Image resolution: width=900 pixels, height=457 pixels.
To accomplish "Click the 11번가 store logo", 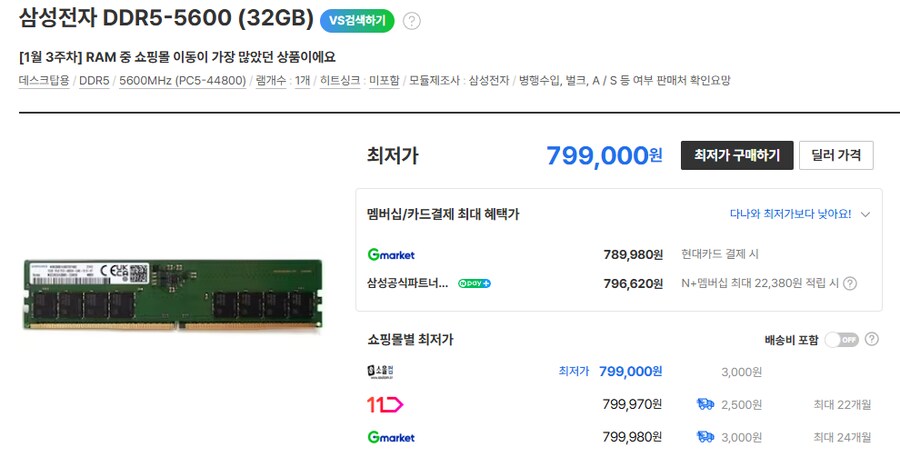I will 385,405.
